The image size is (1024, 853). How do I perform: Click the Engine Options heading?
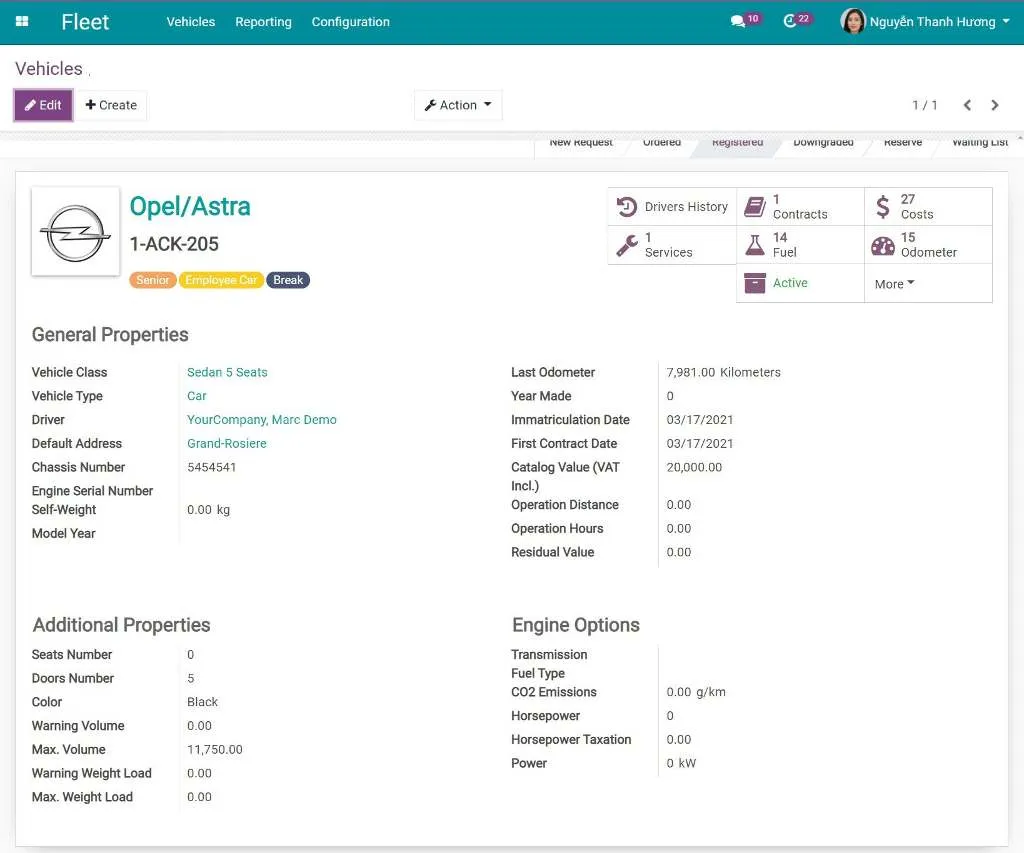coord(576,625)
